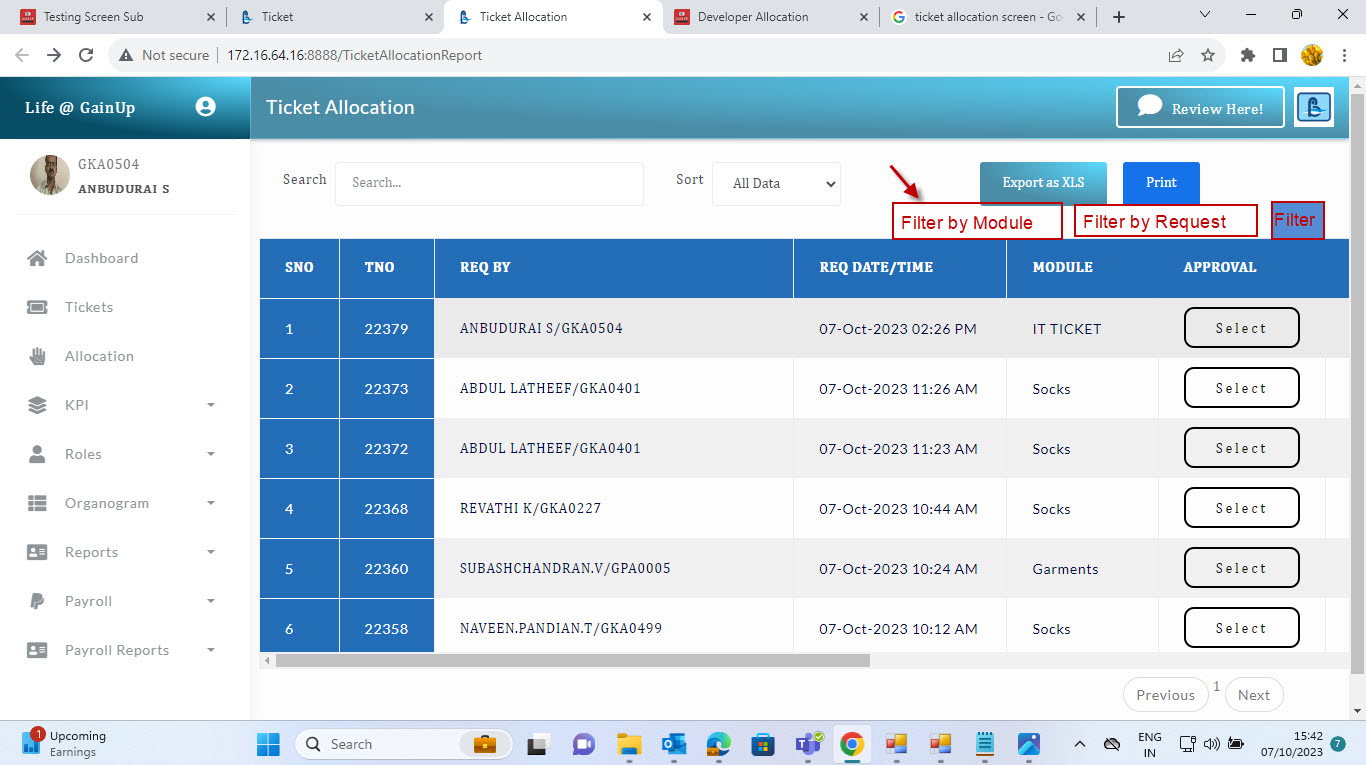1366x765 pixels.
Task: Click the Review Here! button
Action: pyautogui.click(x=1200, y=108)
